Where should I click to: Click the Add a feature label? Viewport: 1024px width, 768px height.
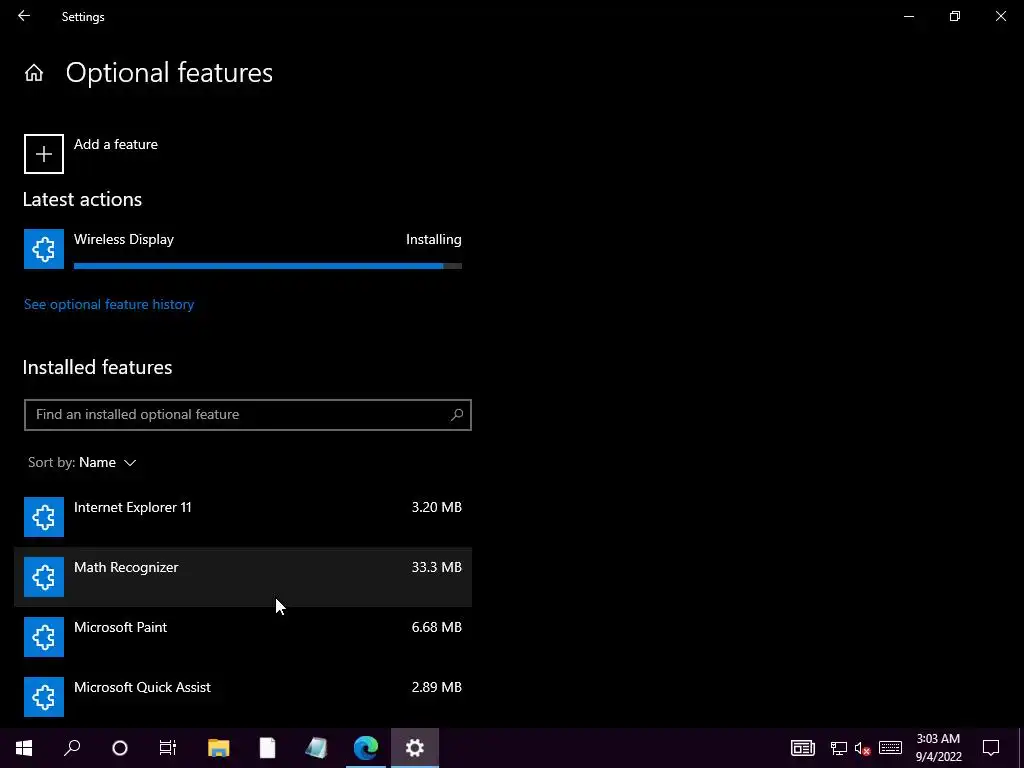pyautogui.click(x=116, y=144)
